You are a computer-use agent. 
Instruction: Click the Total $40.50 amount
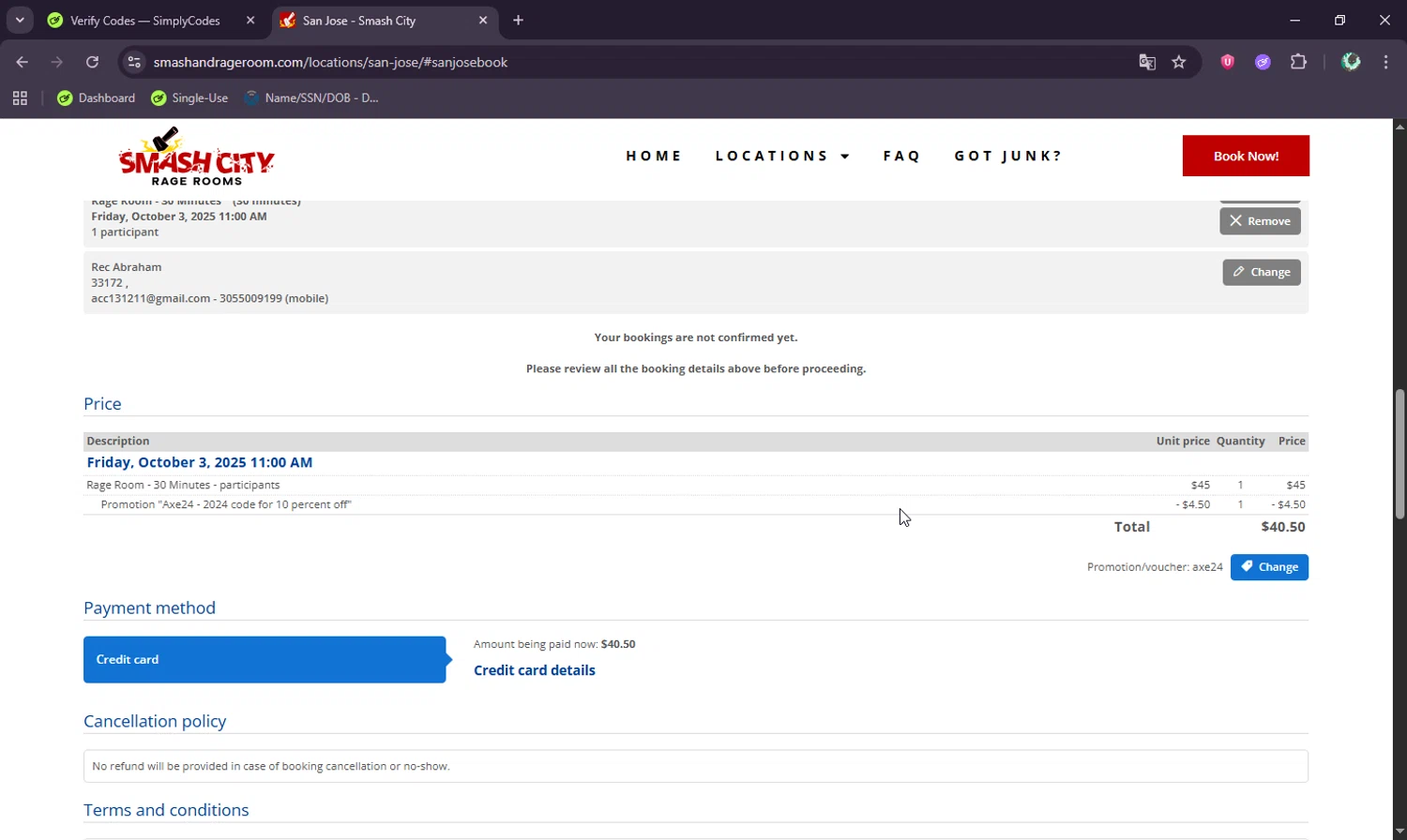[1283, 527]
